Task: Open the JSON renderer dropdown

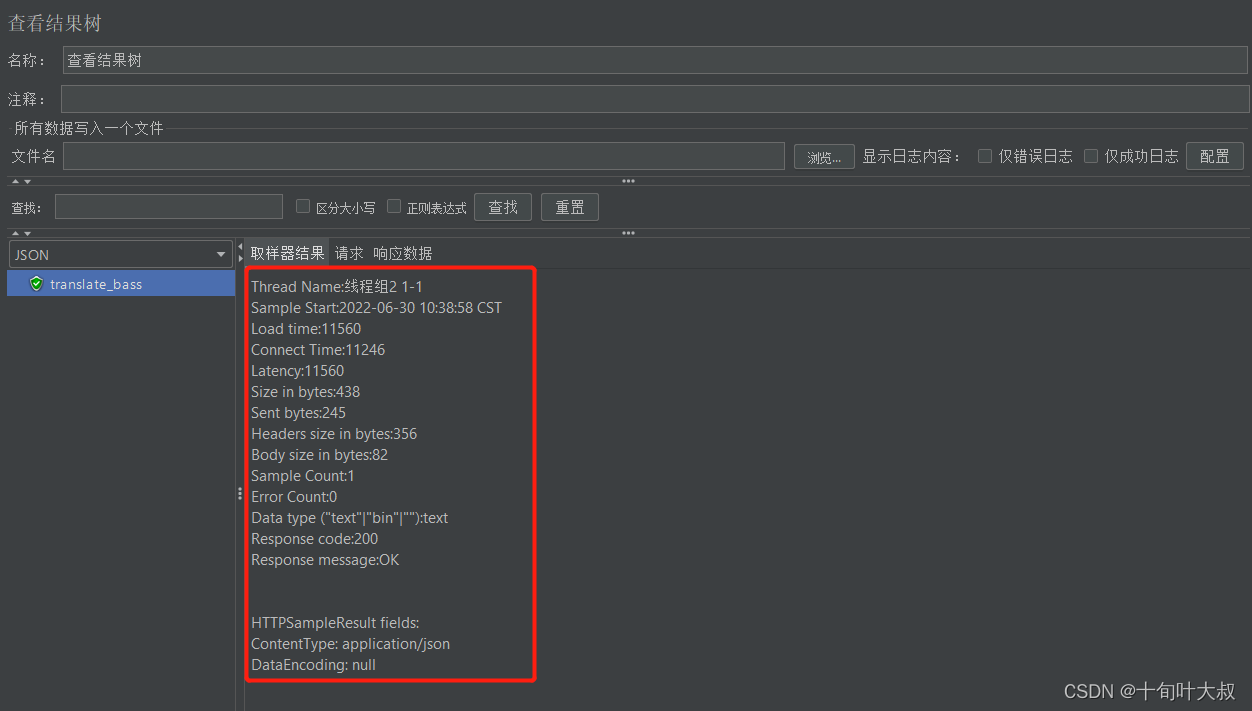Action: pos(121,255)
